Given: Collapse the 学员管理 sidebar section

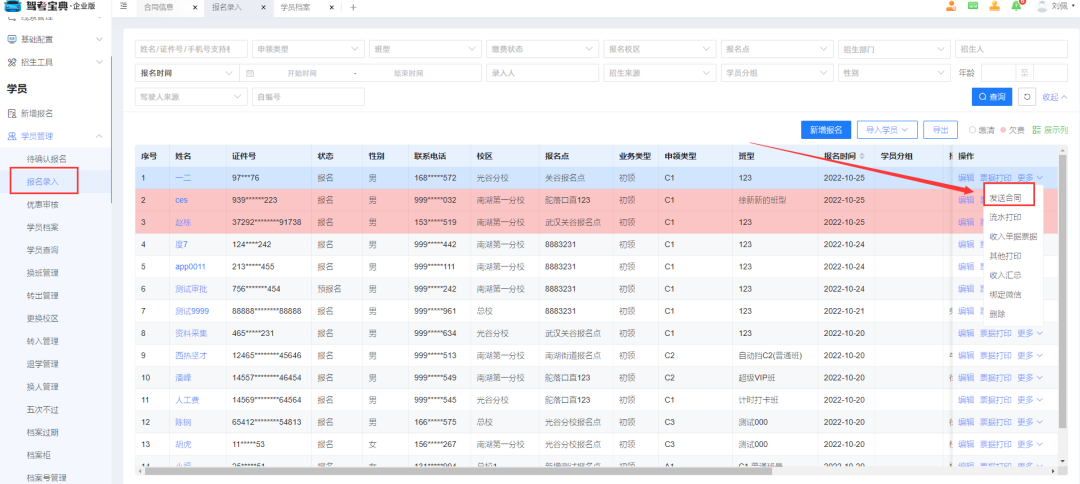Looking at the screenshot, I should 99,136.
